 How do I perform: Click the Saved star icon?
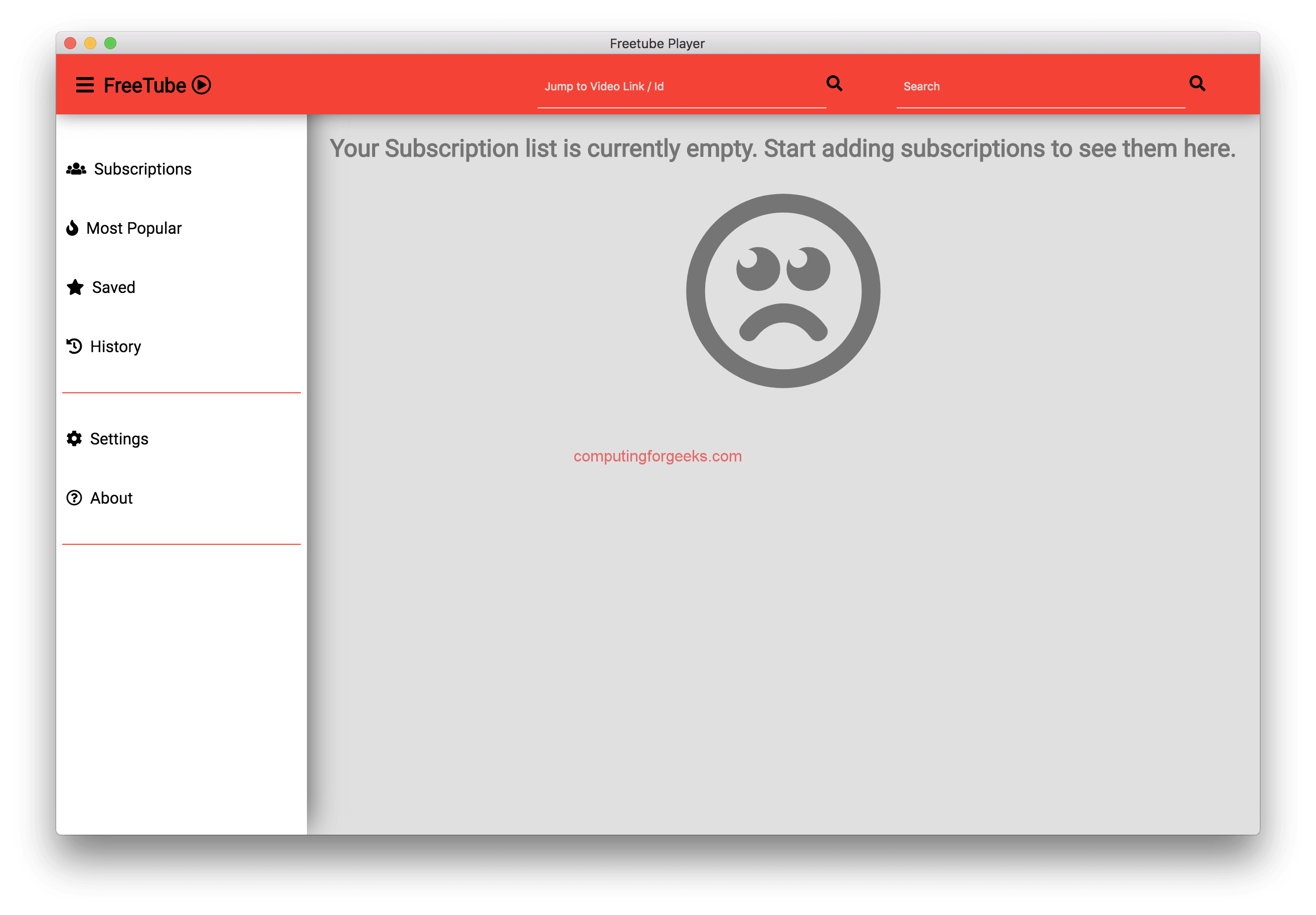[x=75, y=286]
